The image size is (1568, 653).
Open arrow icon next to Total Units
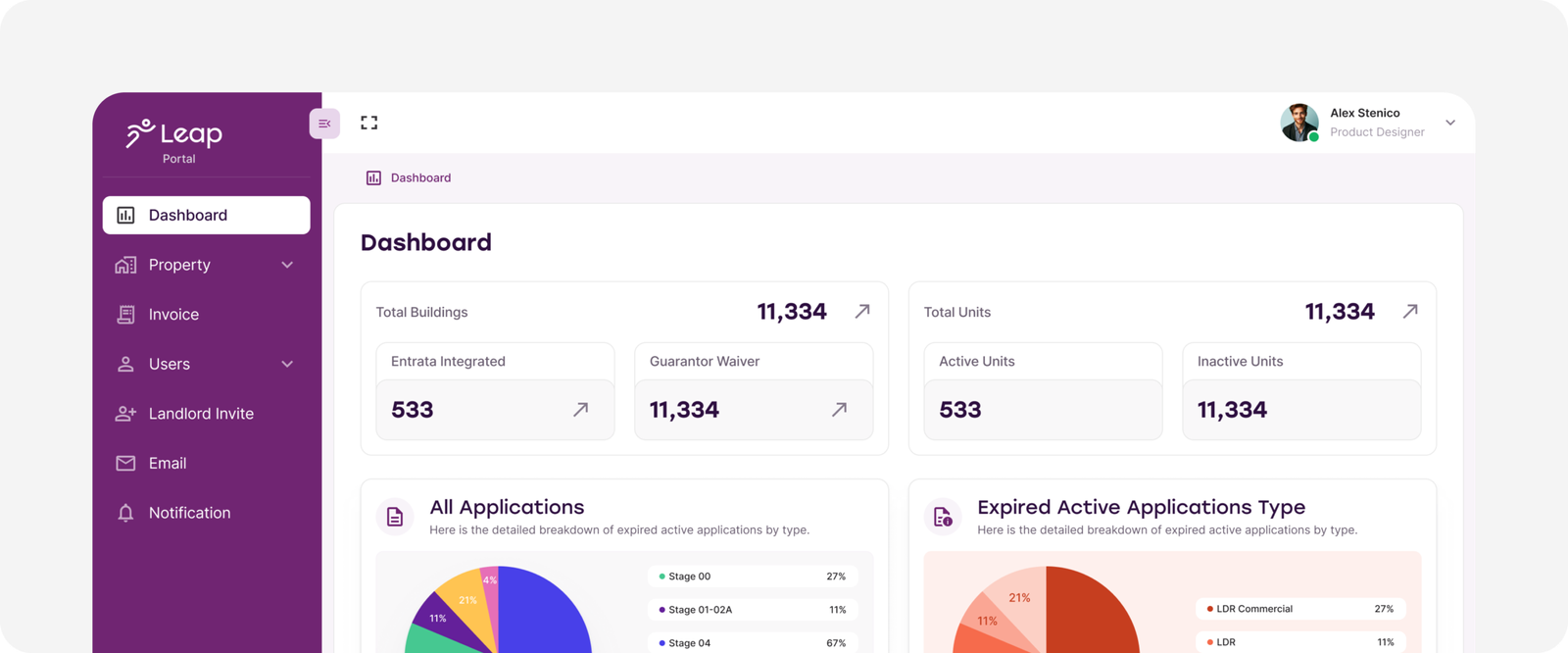[1410, 311]
